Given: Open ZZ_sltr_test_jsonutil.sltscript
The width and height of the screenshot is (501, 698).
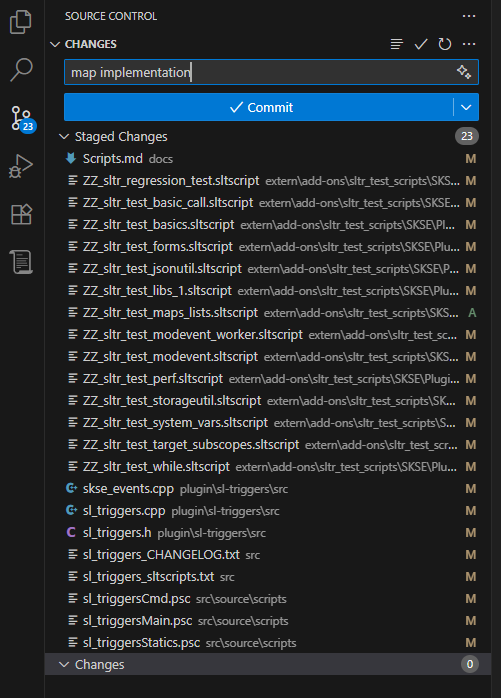Looking at the screenshot, I should (x=162, y=269).
